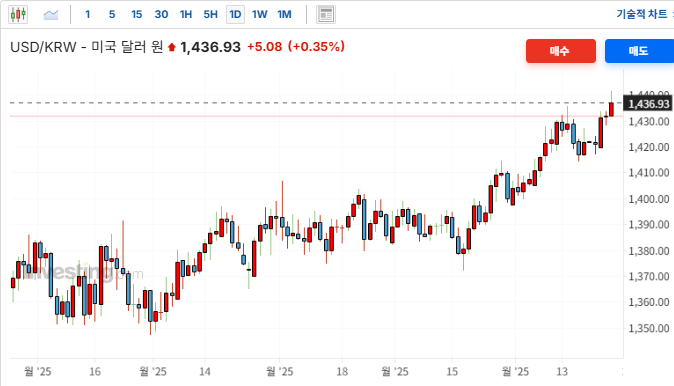Select the candlestick chart type icon
The image size is (674, 386).
(x=18, y=15)
